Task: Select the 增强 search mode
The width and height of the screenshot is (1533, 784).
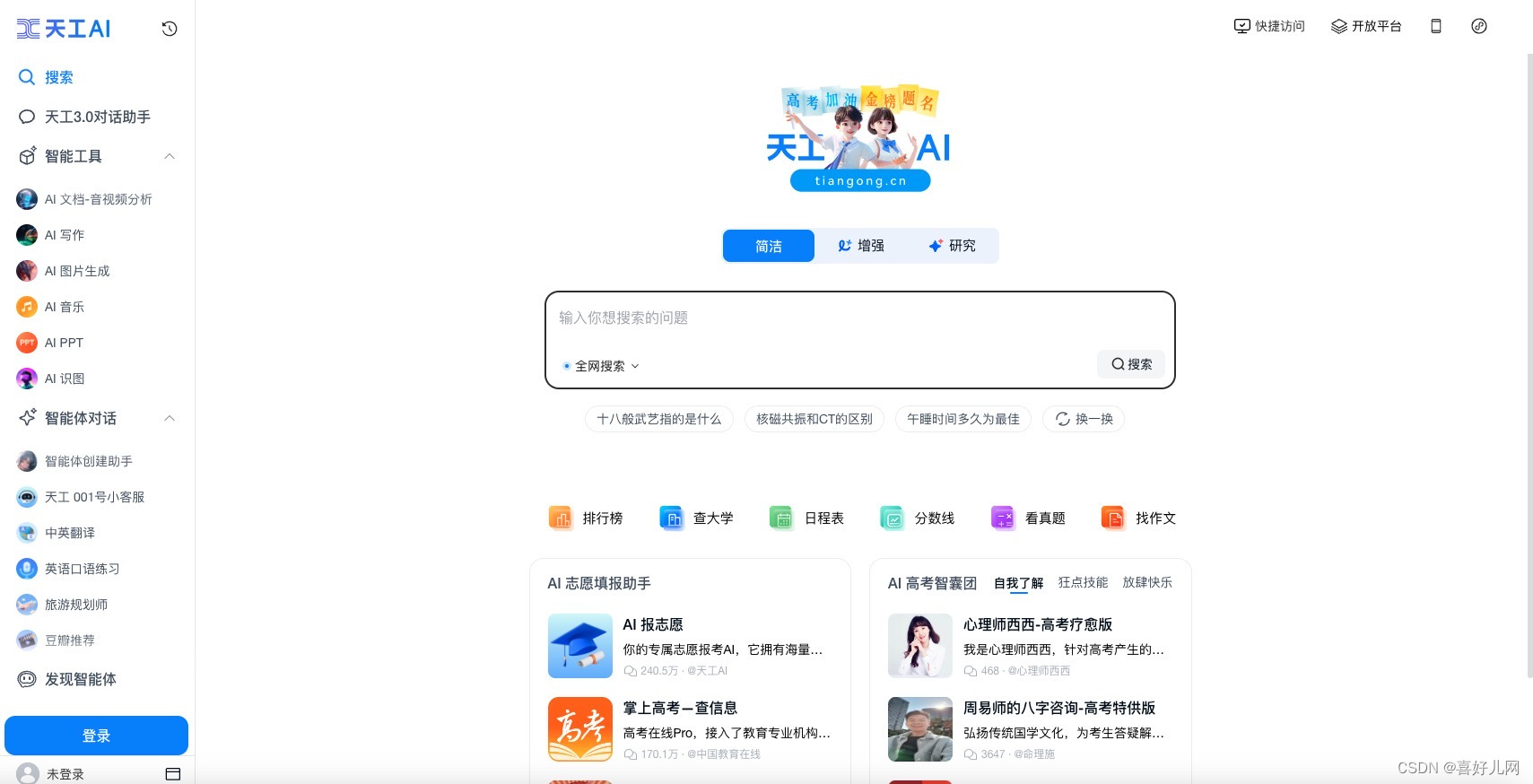Action: [861, 246]
